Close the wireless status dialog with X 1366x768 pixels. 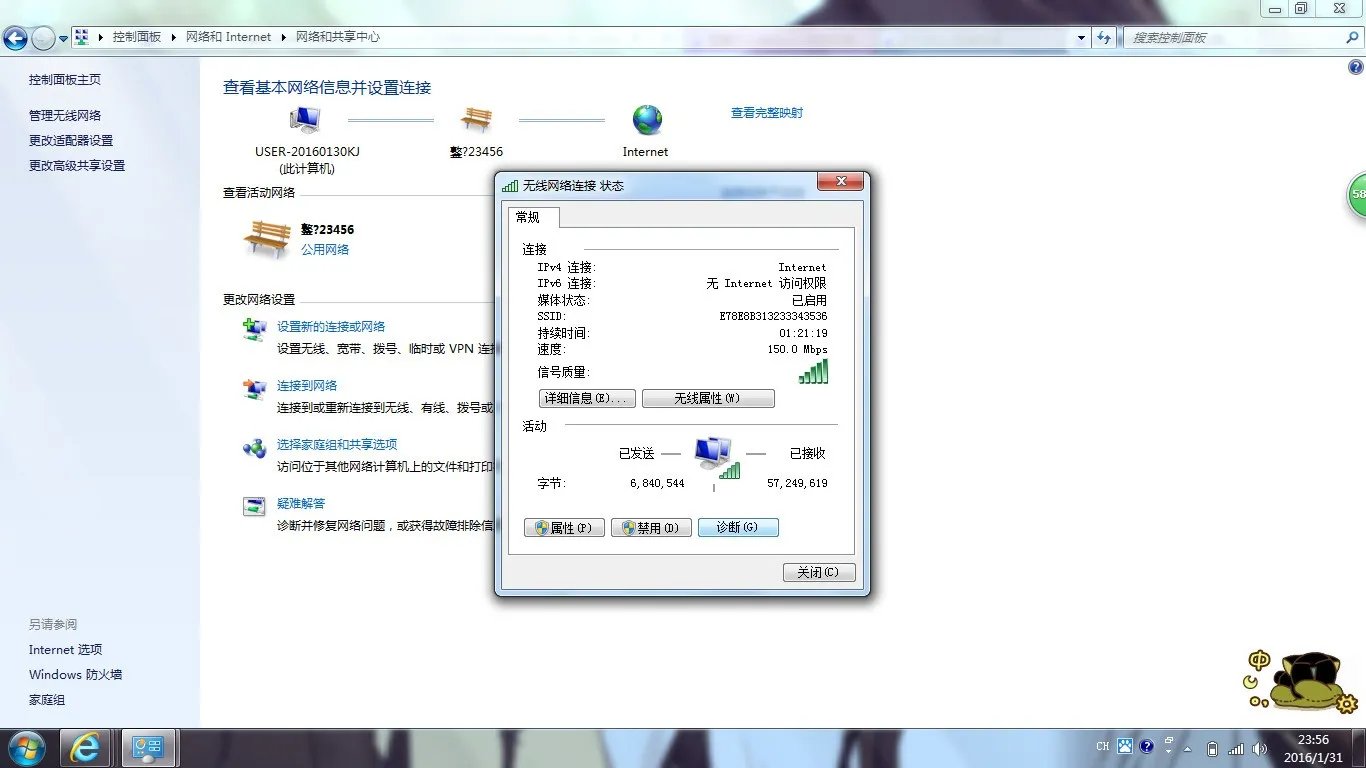pyautogui.click(x=840, y=182)
